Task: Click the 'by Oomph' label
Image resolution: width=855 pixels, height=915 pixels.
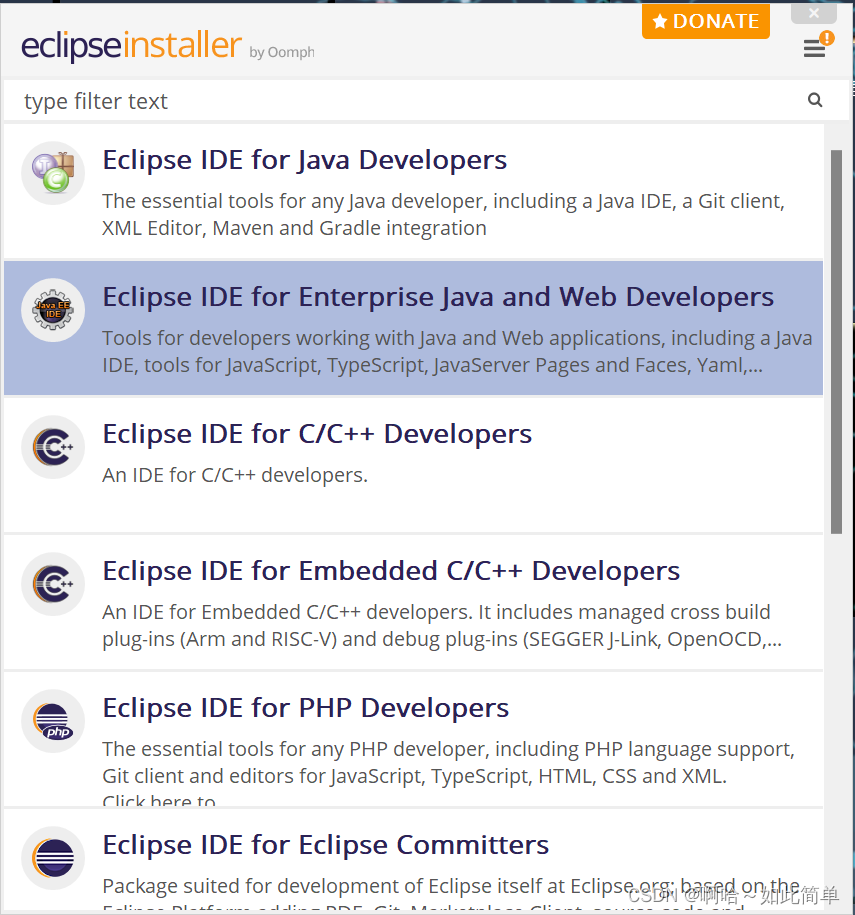Action: pyautogui.click(x=281, y=52)
